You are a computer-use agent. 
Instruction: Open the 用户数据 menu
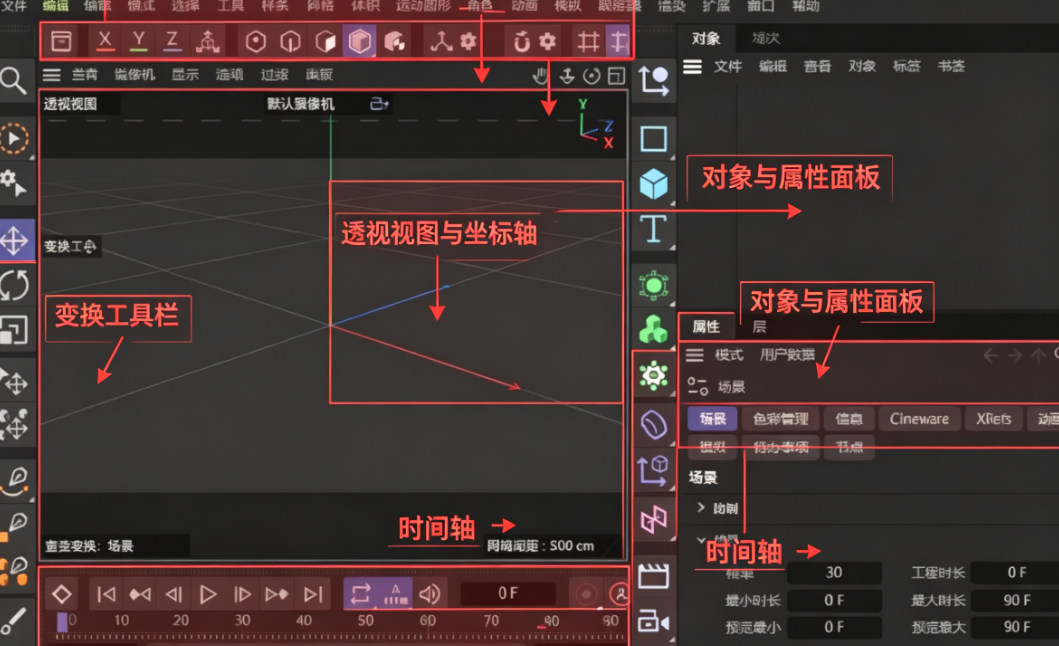[787, 355]
